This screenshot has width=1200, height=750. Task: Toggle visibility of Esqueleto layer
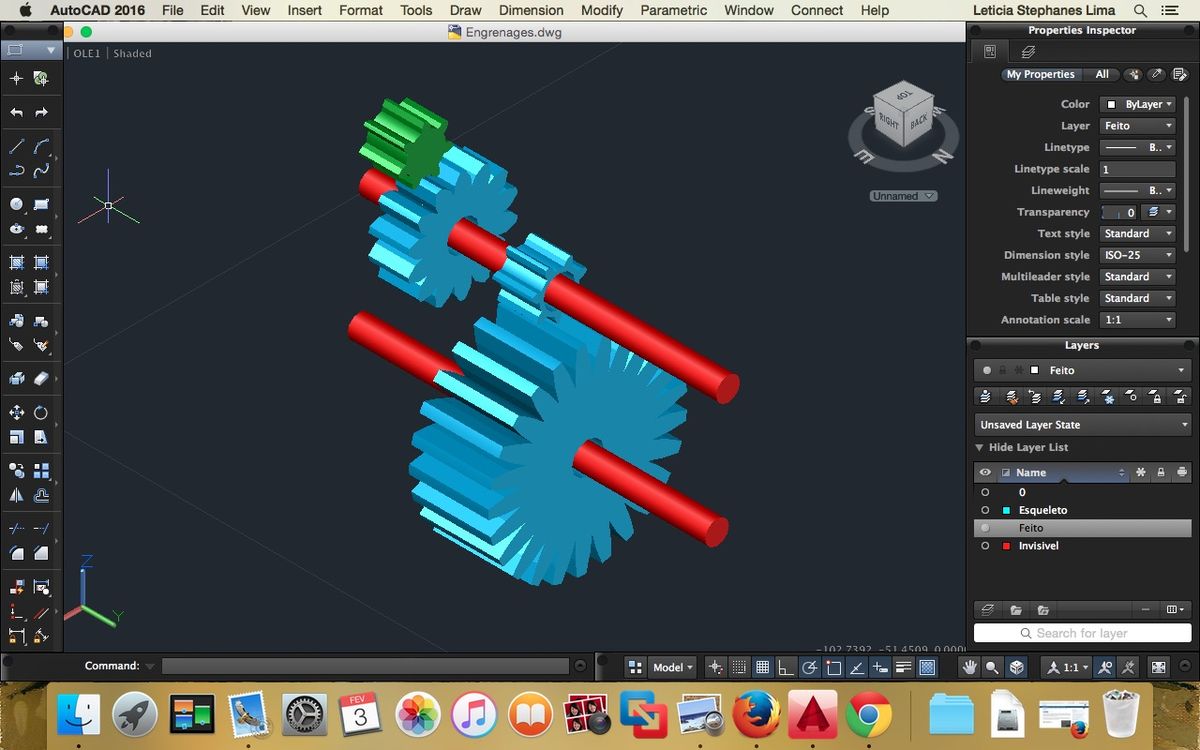tap(985, 510)
